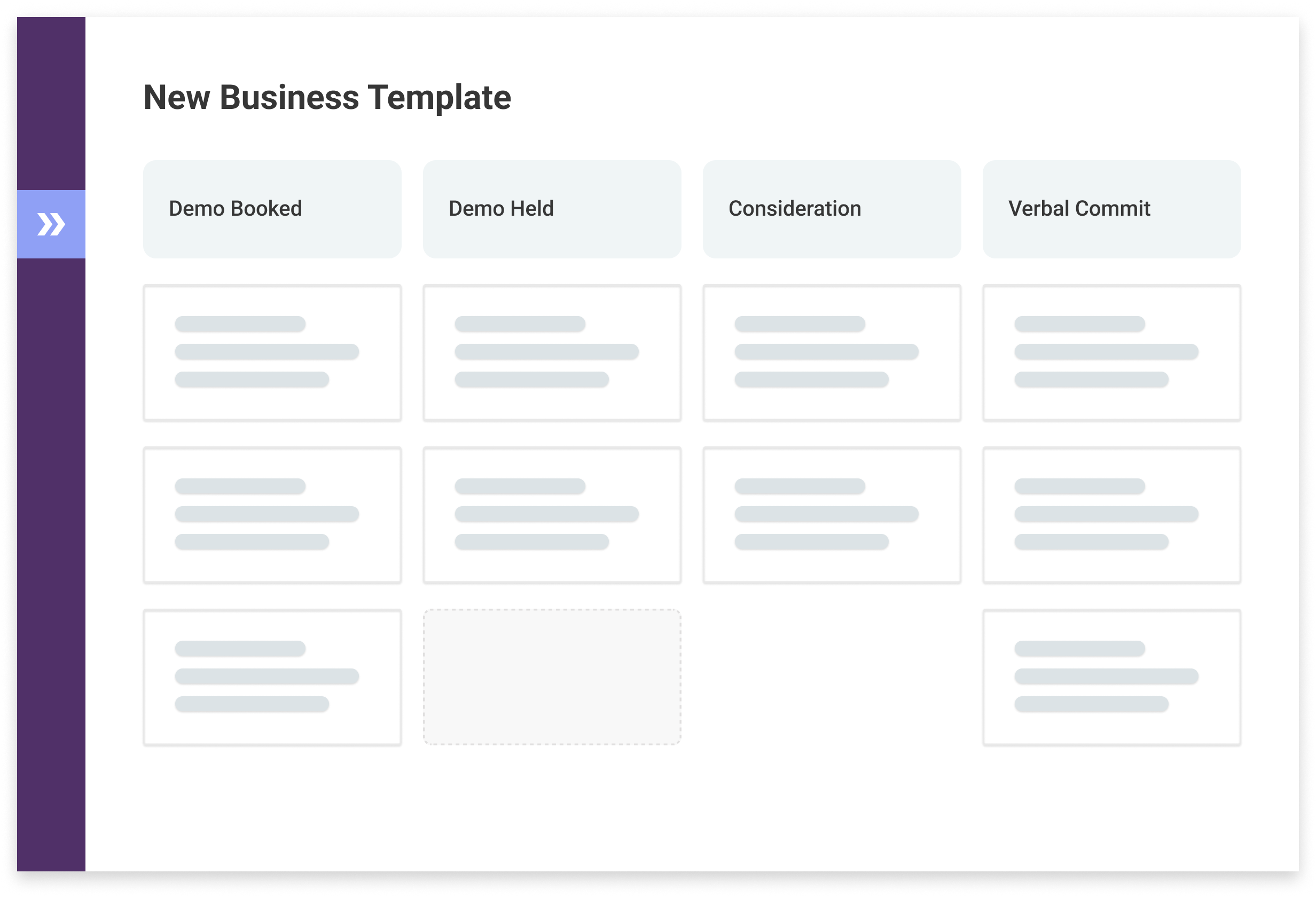Select the first card under Demo Booked
This screenshot has width=1316, height=897.
pos(272,353)
